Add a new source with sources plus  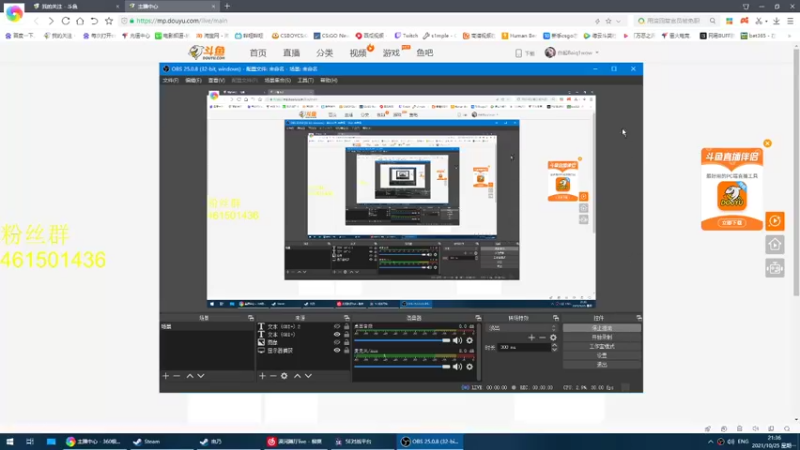tap(262, 376)
